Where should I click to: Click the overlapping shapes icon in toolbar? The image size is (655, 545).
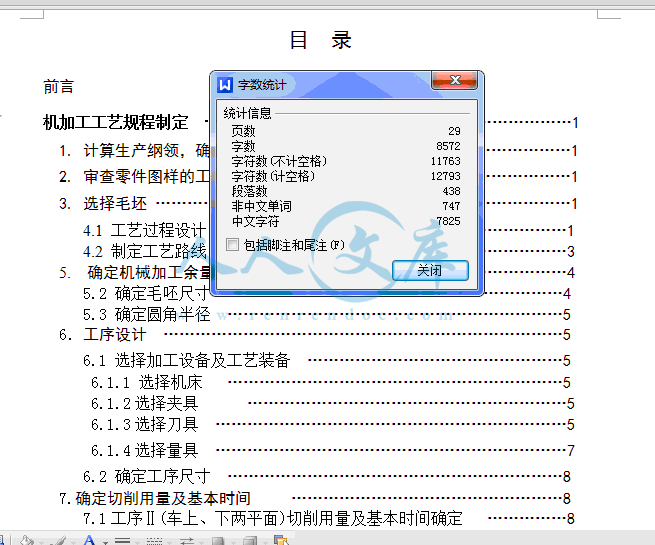[x=281, y=540]
